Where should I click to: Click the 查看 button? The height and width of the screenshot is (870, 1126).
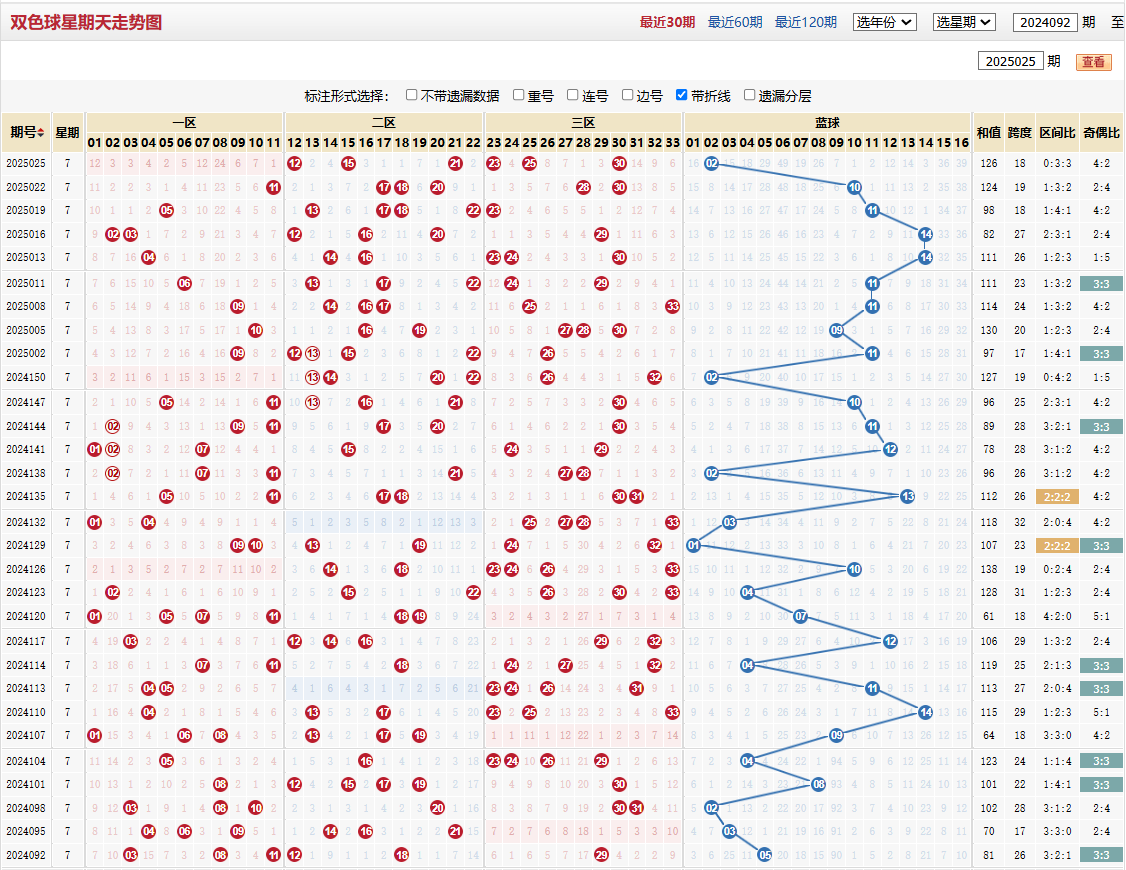pos(1093,62)
